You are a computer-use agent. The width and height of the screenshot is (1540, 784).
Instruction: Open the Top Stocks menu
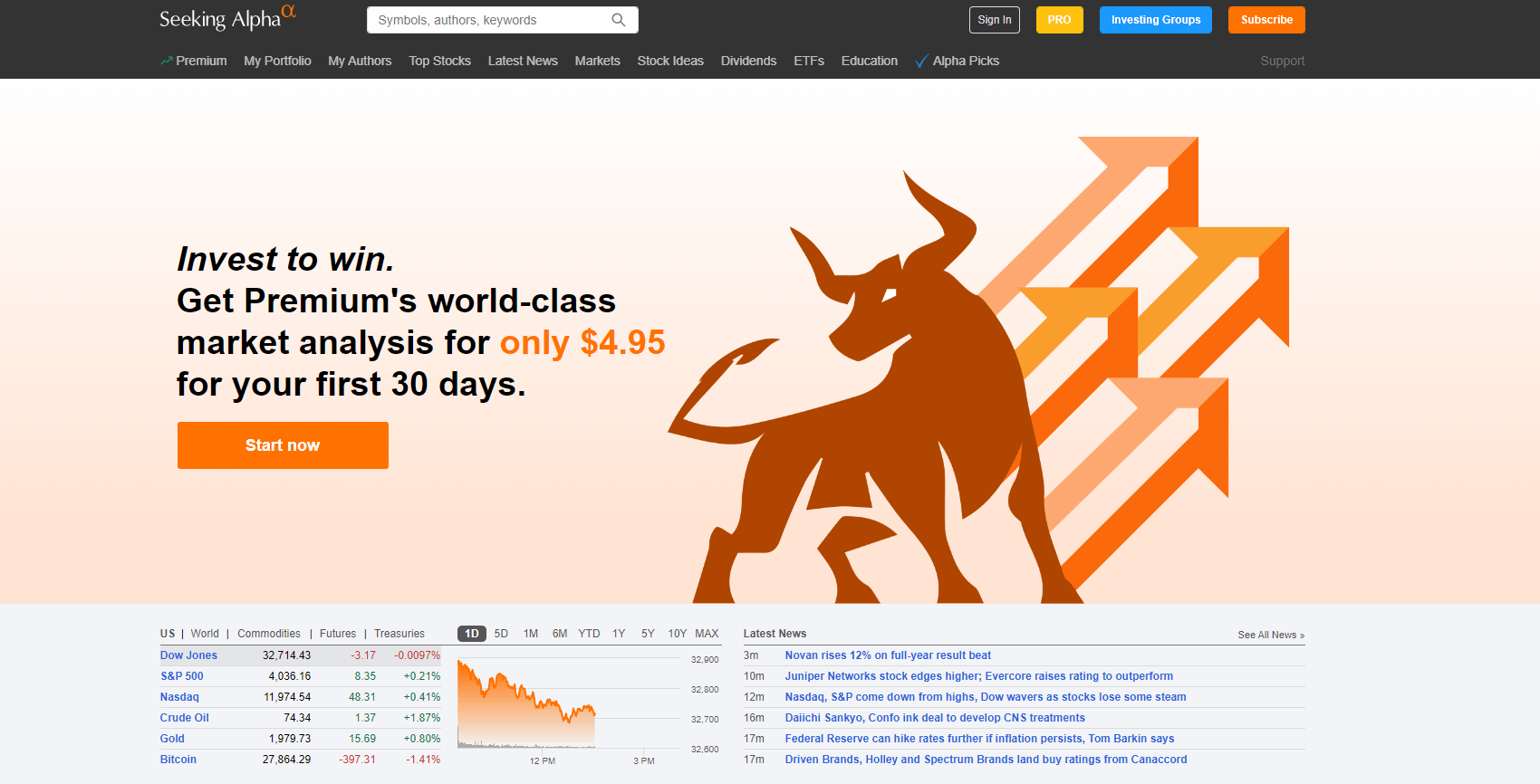click(x=439, y=61)
